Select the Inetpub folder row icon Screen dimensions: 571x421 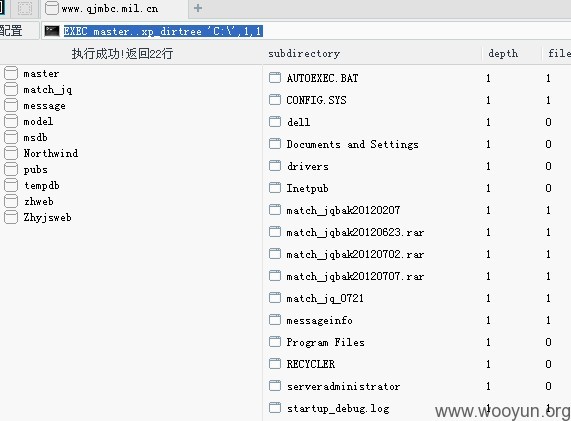pyautogui.click(x=275, y=188)
